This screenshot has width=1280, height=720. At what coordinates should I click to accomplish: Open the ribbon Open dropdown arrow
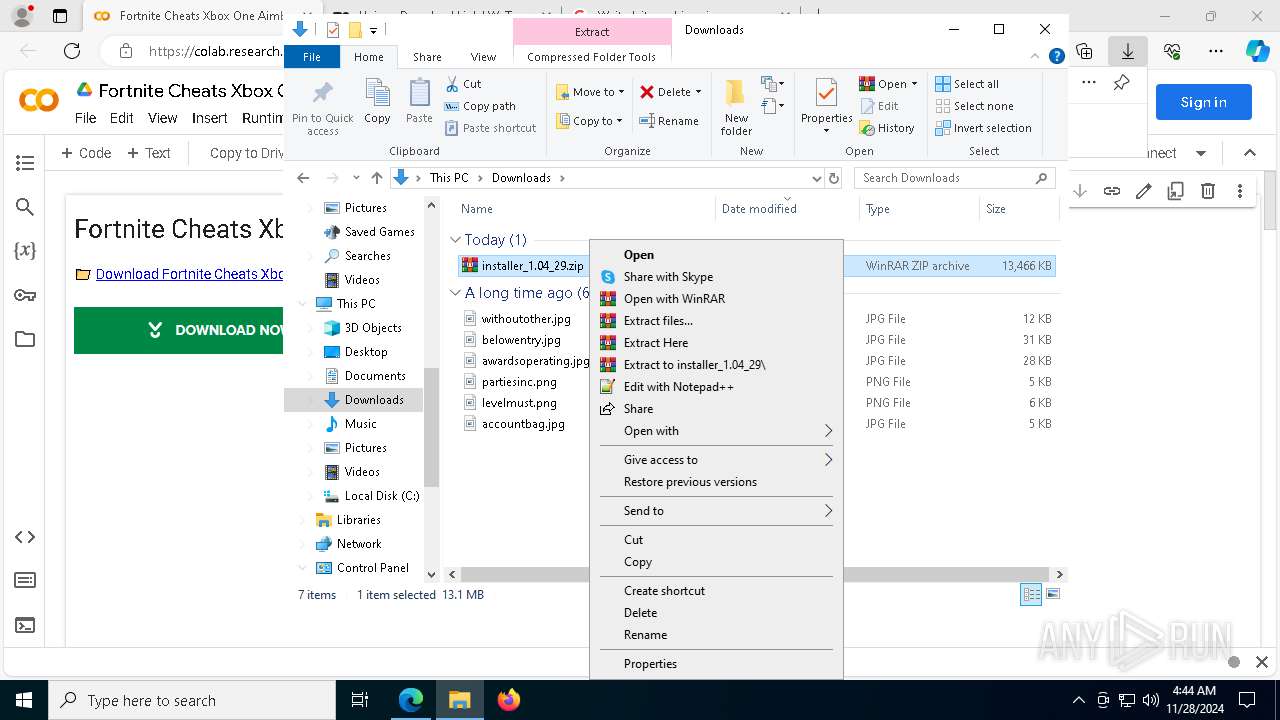[914, 84]
